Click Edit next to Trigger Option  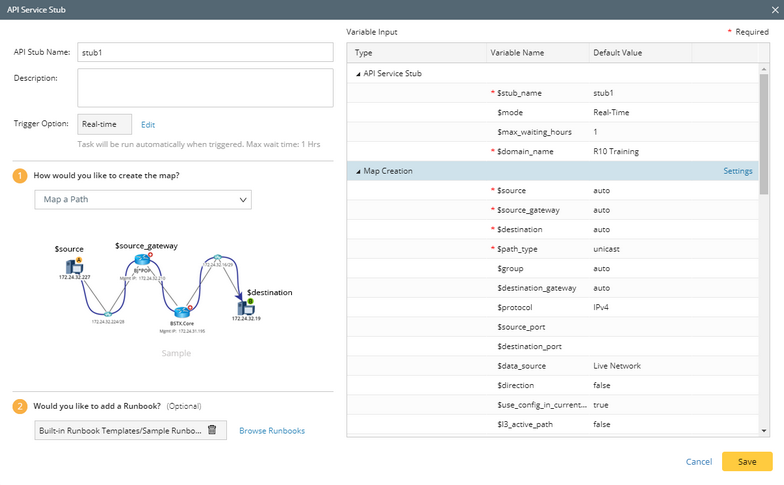point(148,125)
